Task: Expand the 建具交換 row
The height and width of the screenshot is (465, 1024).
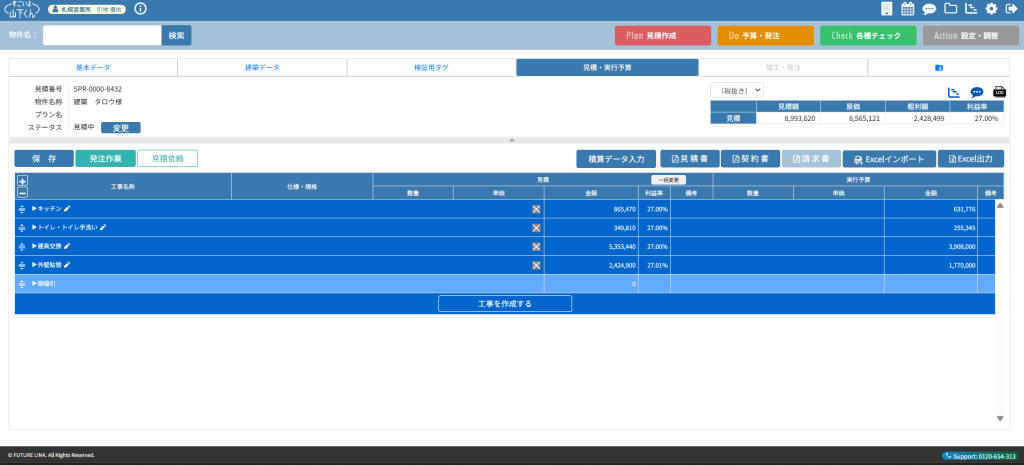Action: pyautogui.click(x=35, y=246)
